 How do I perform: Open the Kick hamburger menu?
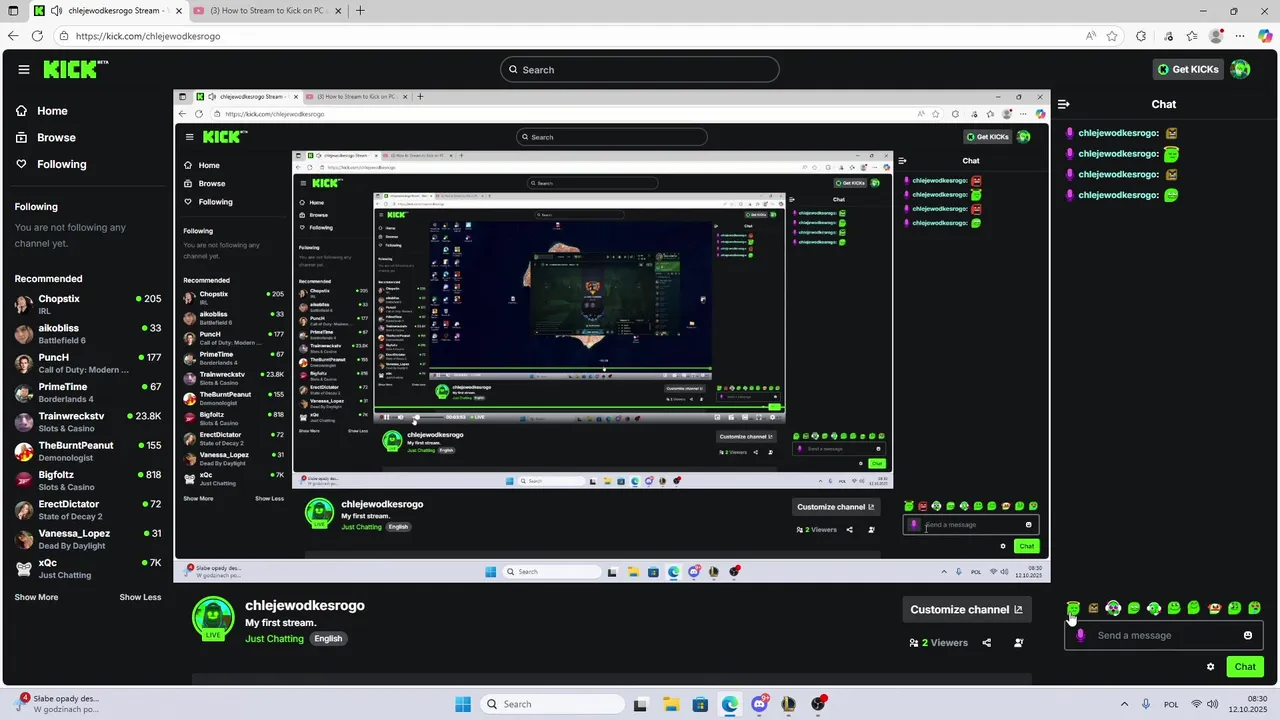pos(23,69)
